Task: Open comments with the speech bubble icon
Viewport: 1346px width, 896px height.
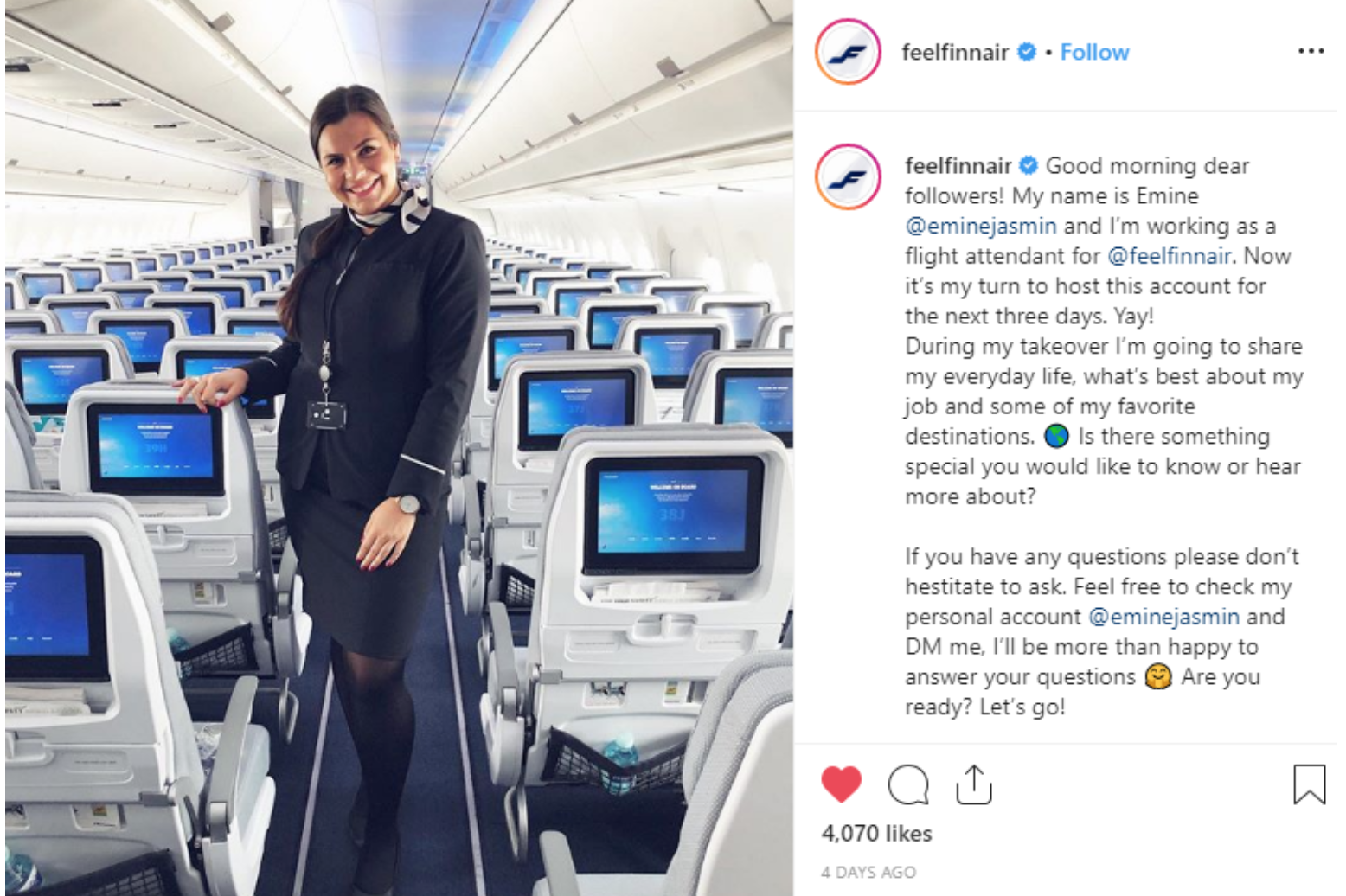Action: tap(908, 784)
